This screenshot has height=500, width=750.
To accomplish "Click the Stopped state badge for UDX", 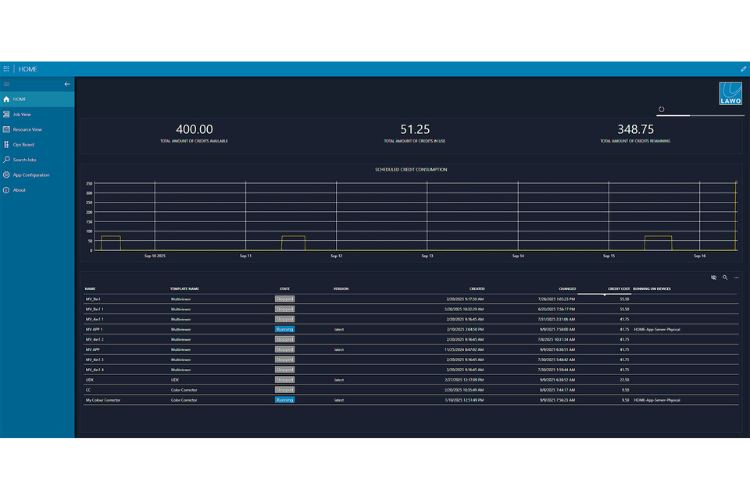I will [x=285, y=380].
